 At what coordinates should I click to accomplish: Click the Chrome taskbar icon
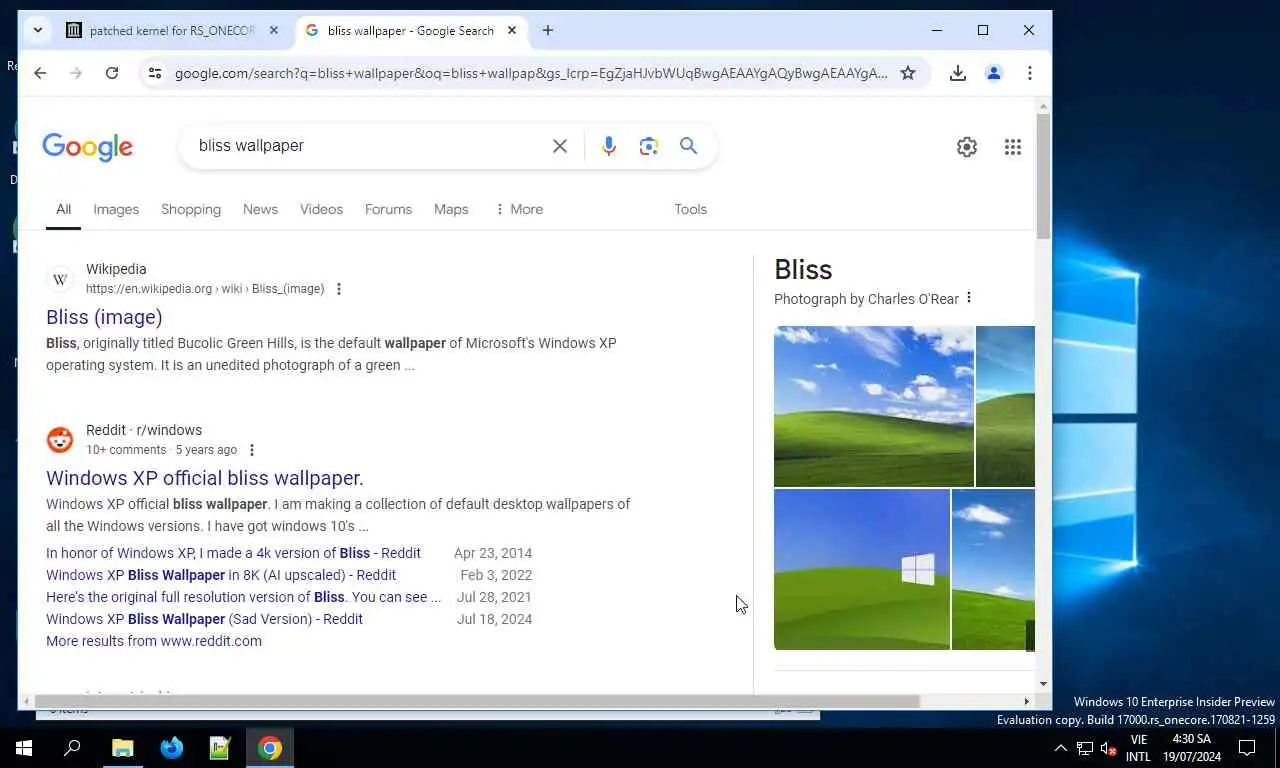tap(270, 748)
